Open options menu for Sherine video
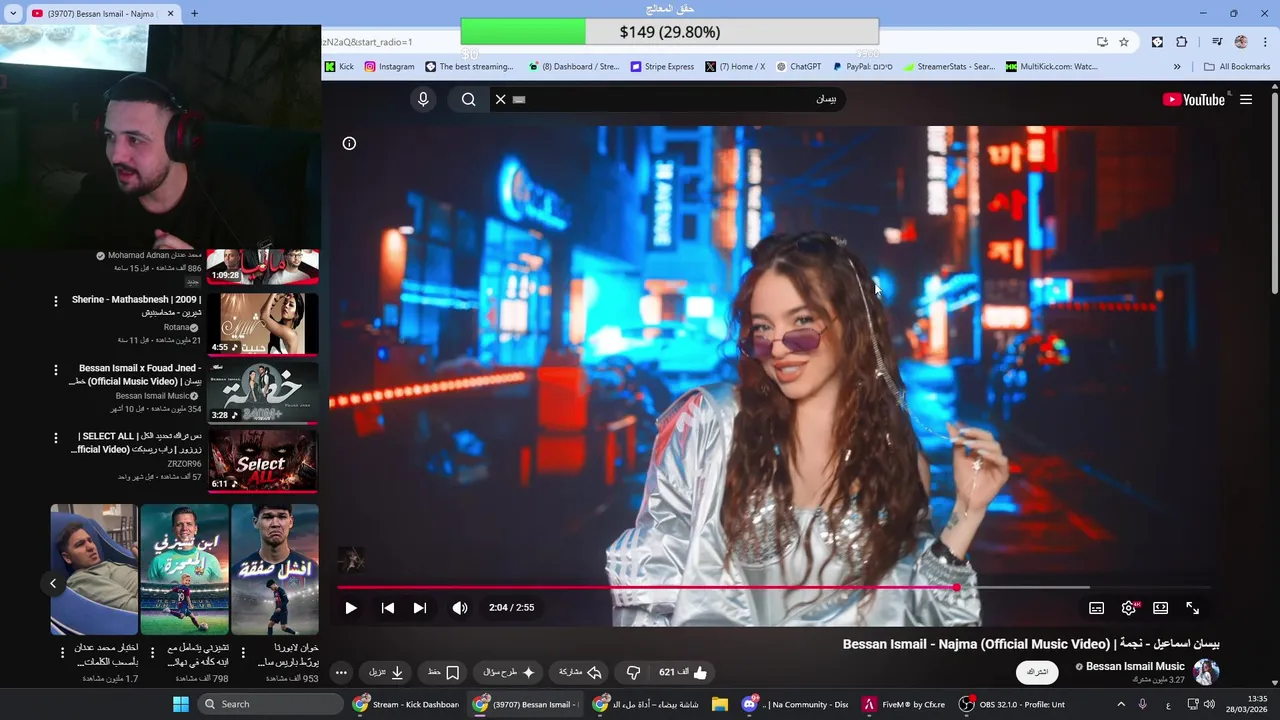Viewport: 1280px width, 720px height. coord(56,301)
